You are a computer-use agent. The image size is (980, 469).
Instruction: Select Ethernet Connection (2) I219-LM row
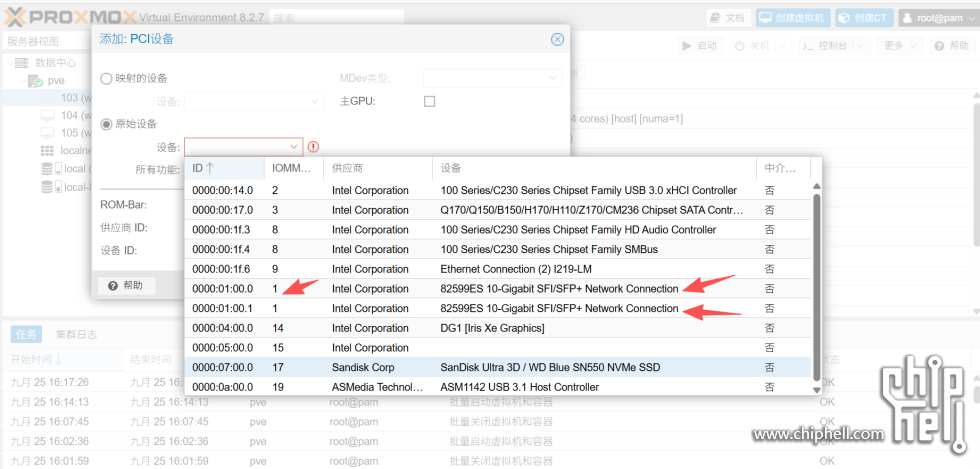498,269
